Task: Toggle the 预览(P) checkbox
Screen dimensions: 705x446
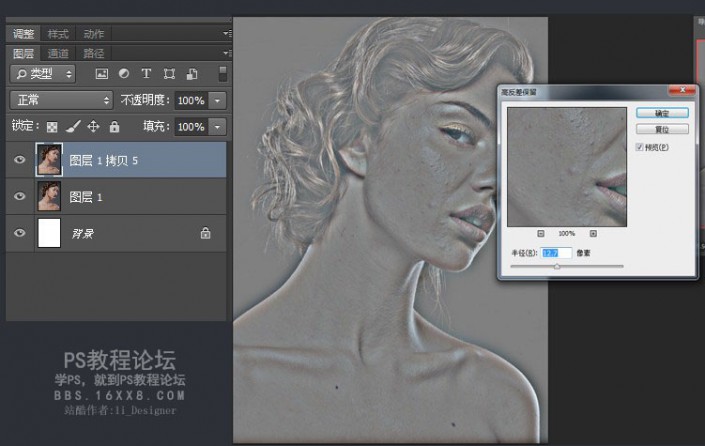Action: tap(639, 147)
